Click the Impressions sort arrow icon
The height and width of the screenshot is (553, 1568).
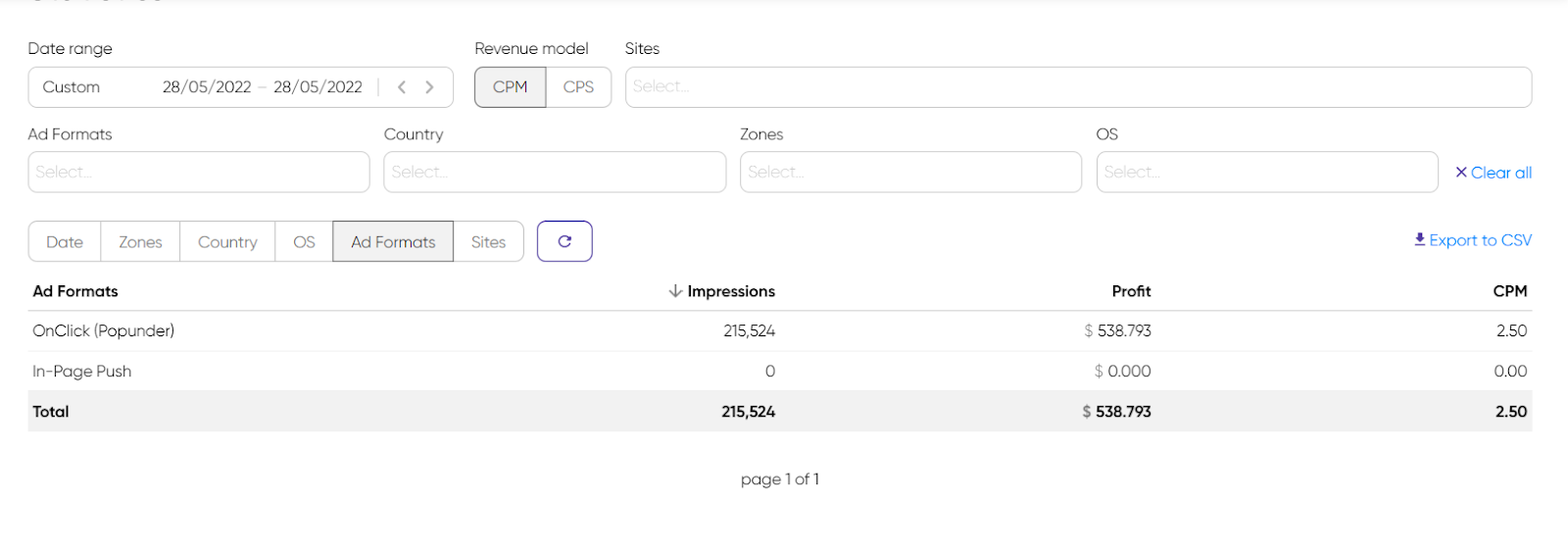tap(675, 291)
